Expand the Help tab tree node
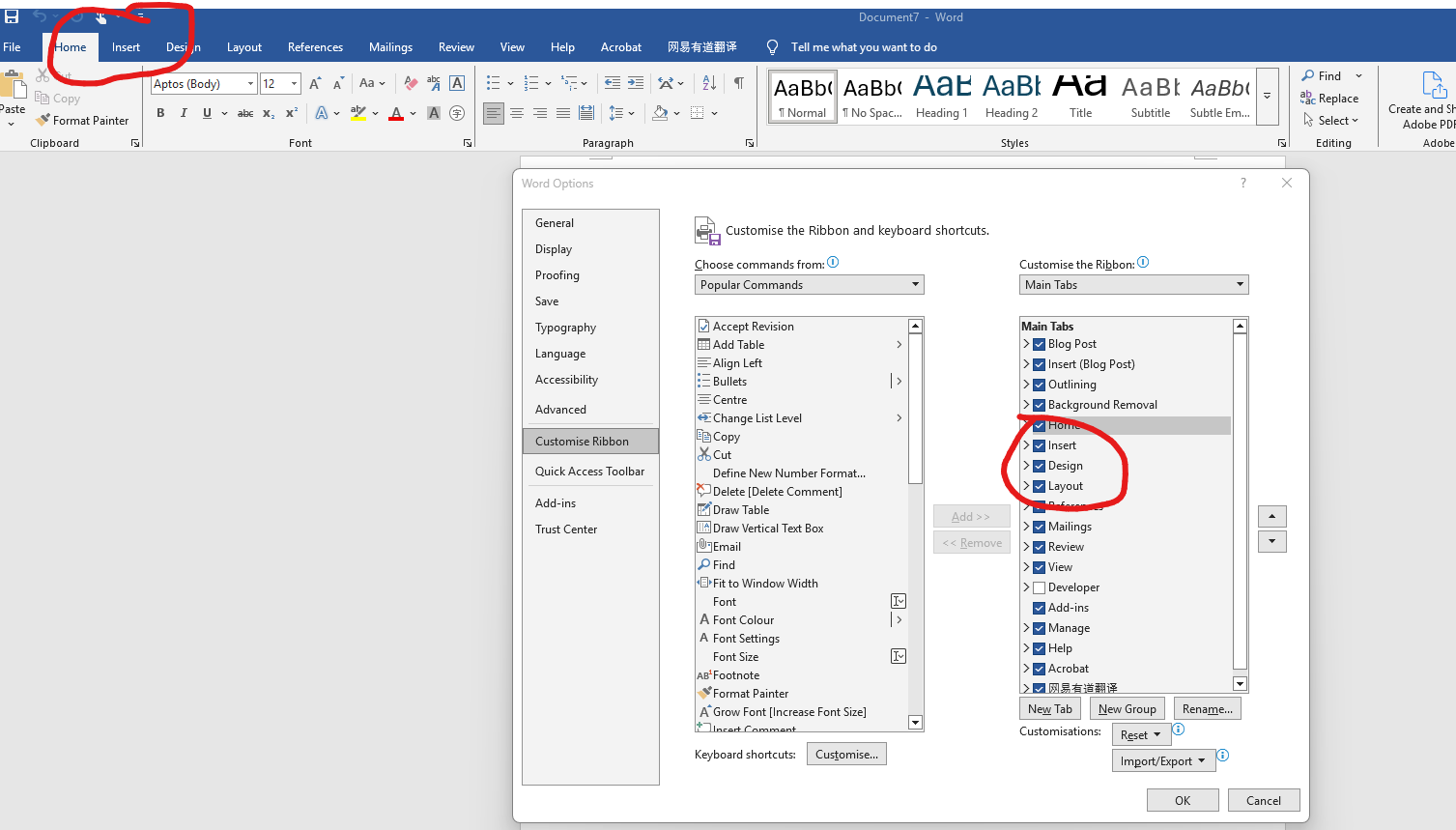This screenshot has width=1456, height=830. (1026, 648)
